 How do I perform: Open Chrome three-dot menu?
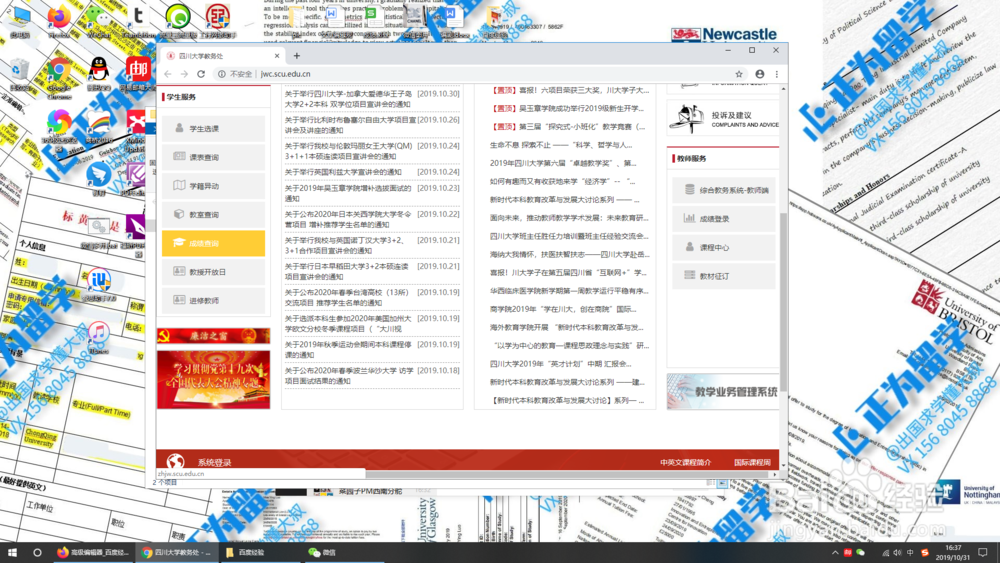777,74
